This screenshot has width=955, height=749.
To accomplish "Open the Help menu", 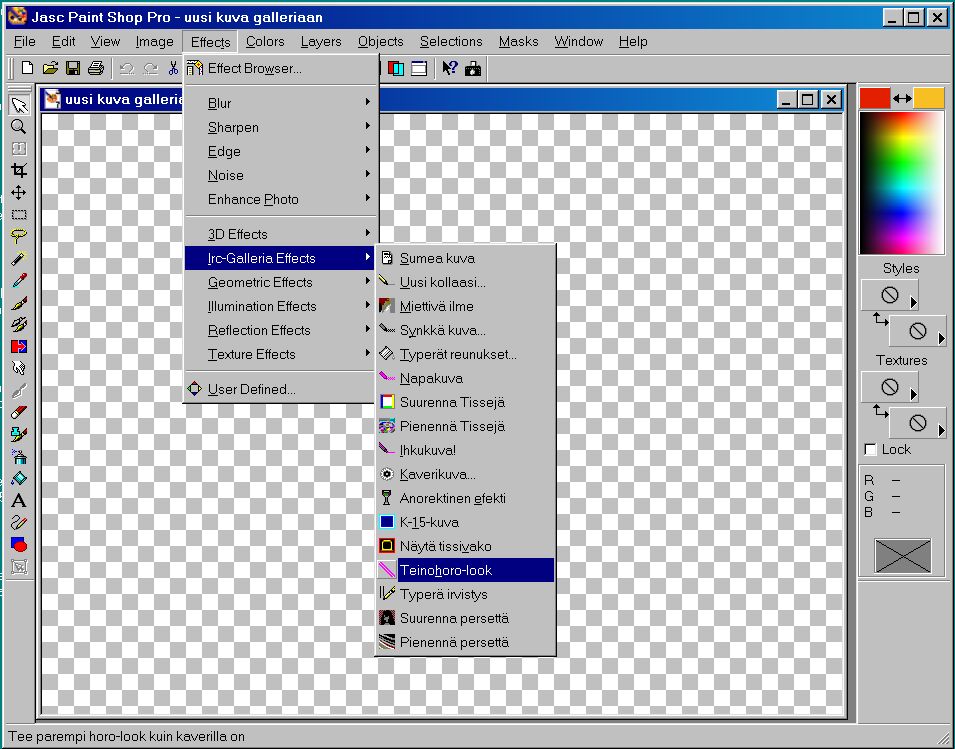I will click(x=633, y=41).
